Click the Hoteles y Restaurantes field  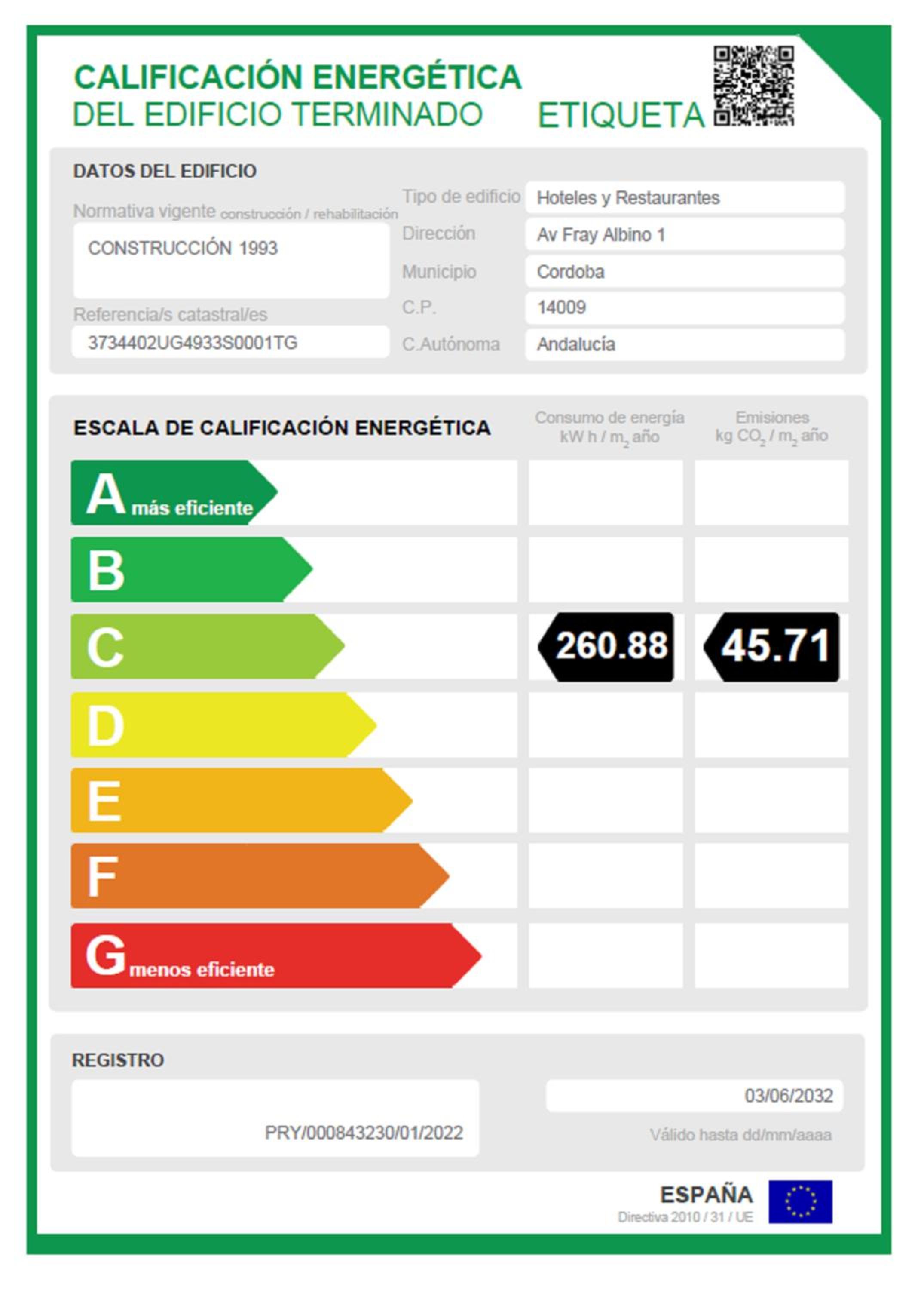click(x=685, y=197)
